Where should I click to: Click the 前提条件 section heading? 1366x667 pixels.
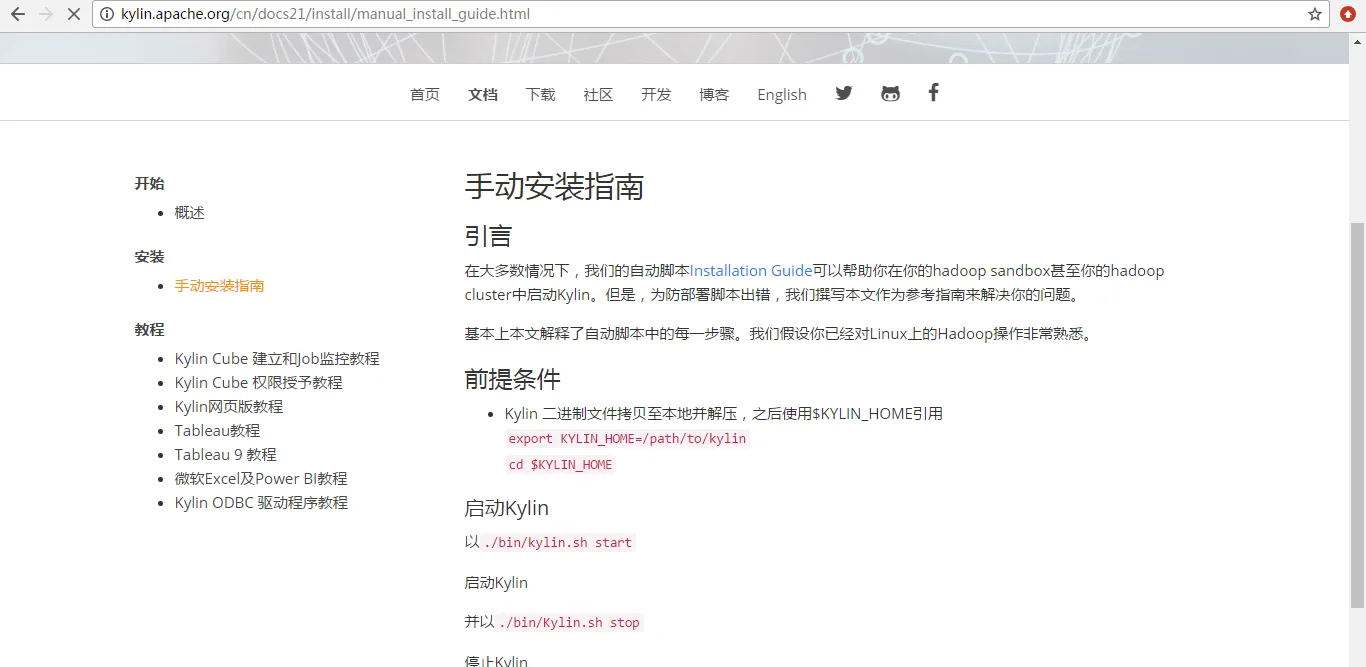click(513, 379)
